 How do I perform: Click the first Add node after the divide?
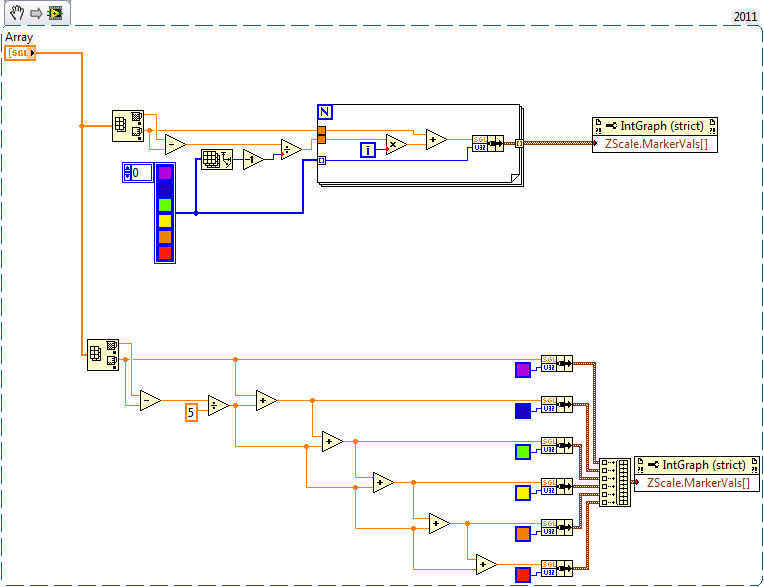click(266, 400)
